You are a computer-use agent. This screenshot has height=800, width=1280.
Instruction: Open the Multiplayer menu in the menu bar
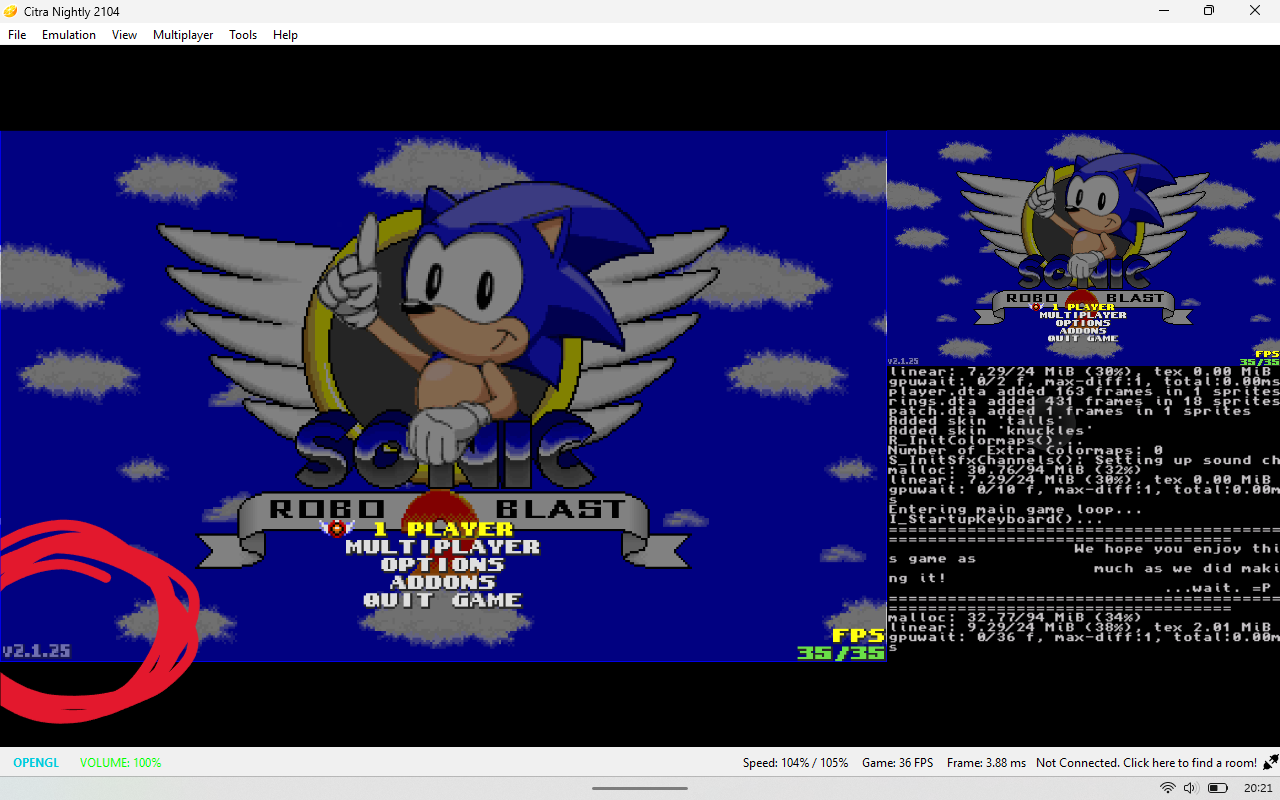183,35
